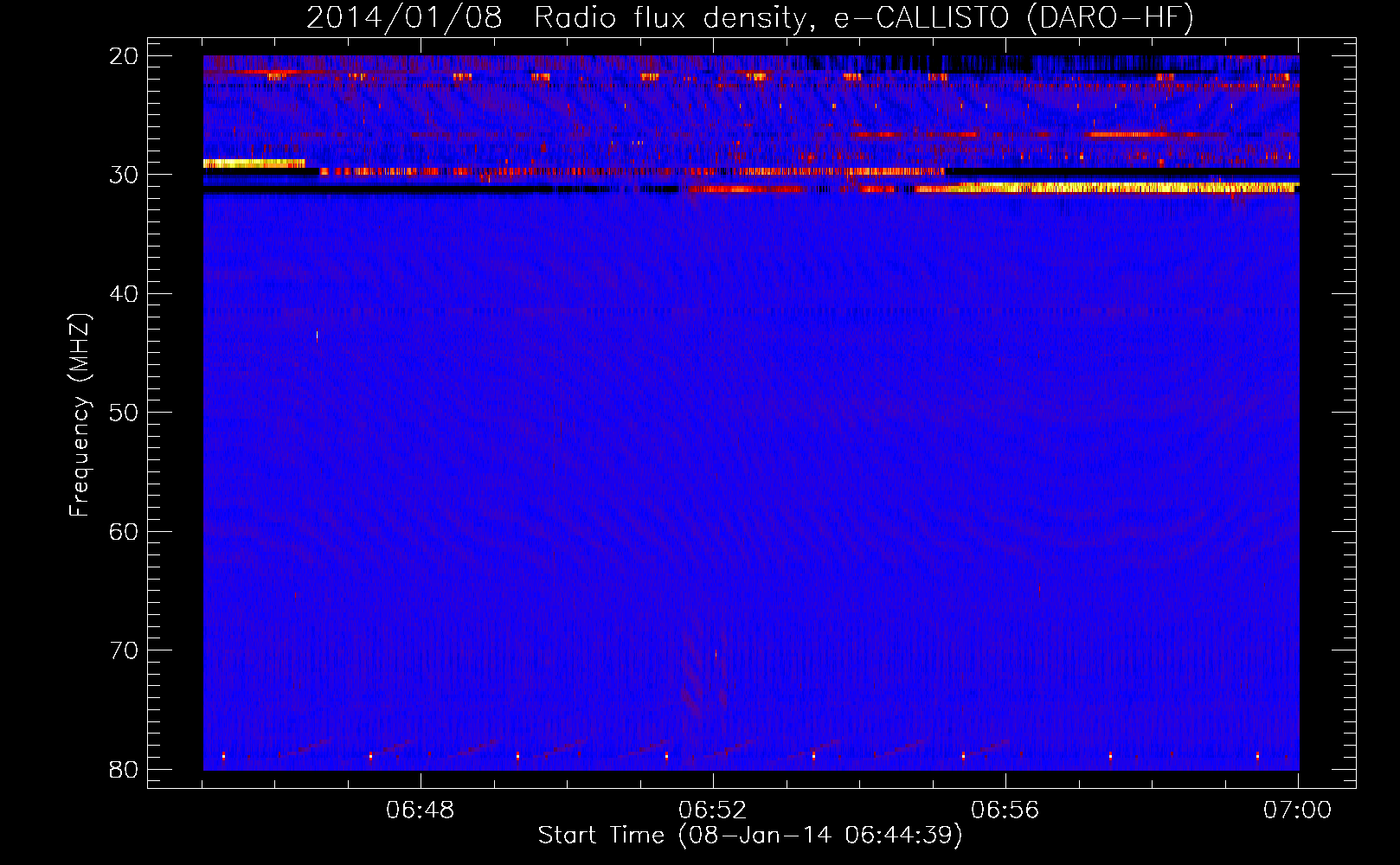1400x865 pixels.
Task: Click the 60 MHz frequency tick label
Action: 125,532
